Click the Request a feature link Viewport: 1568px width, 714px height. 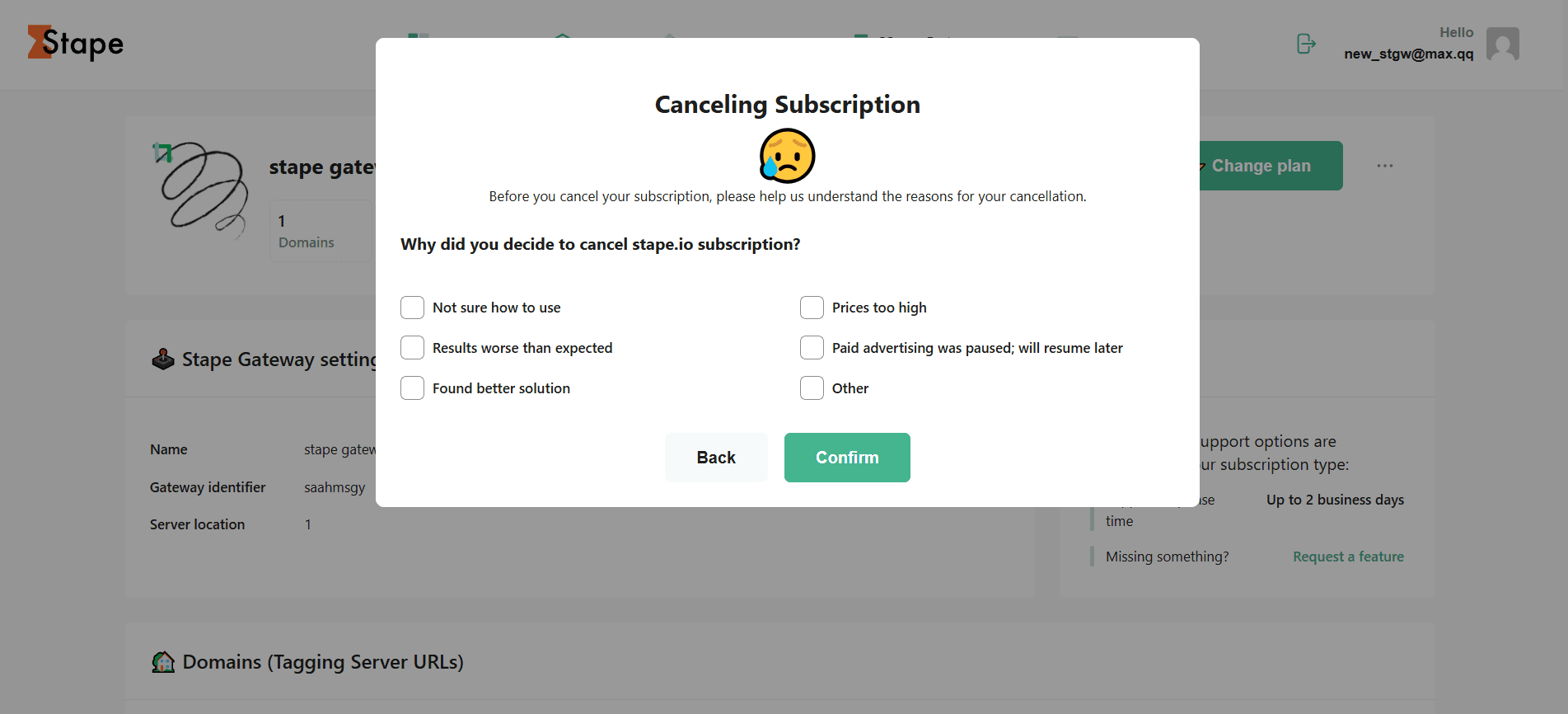[x=1348, y=557]
